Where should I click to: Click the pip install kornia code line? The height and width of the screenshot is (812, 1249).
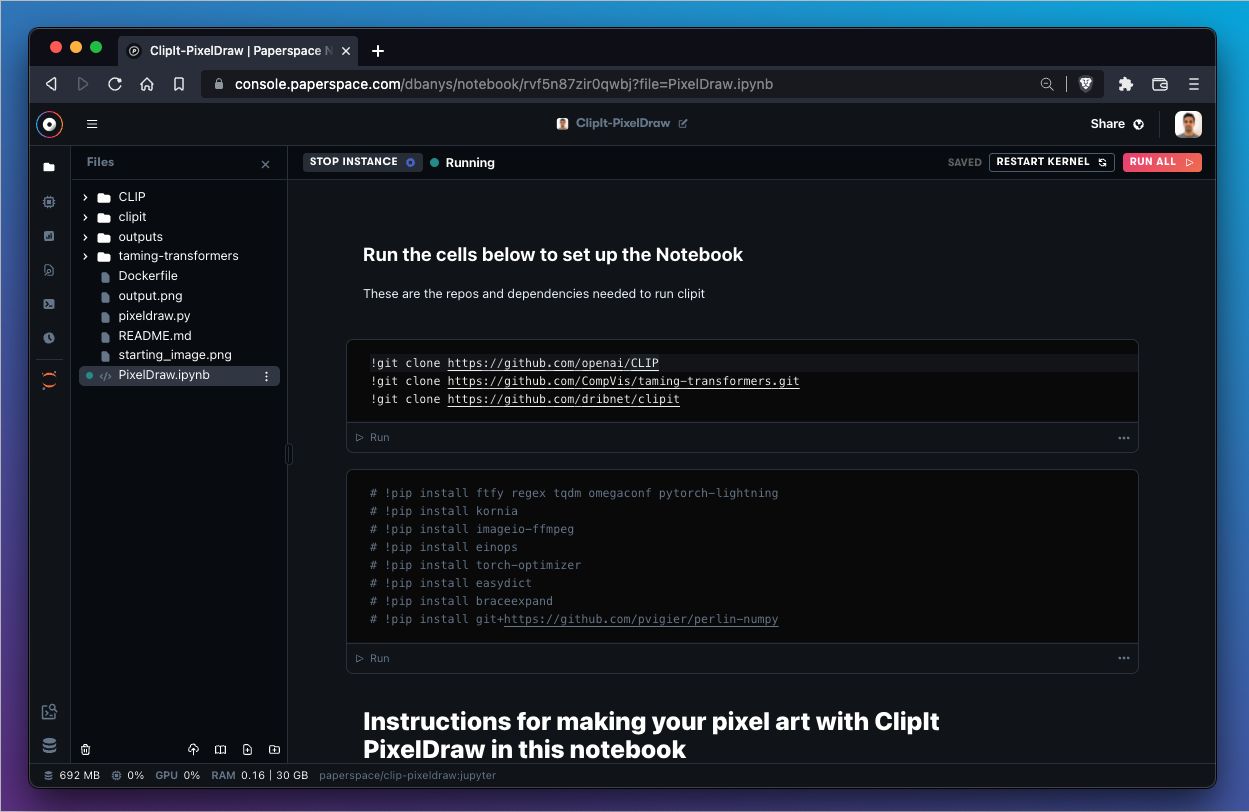click(x=444, y=512)
